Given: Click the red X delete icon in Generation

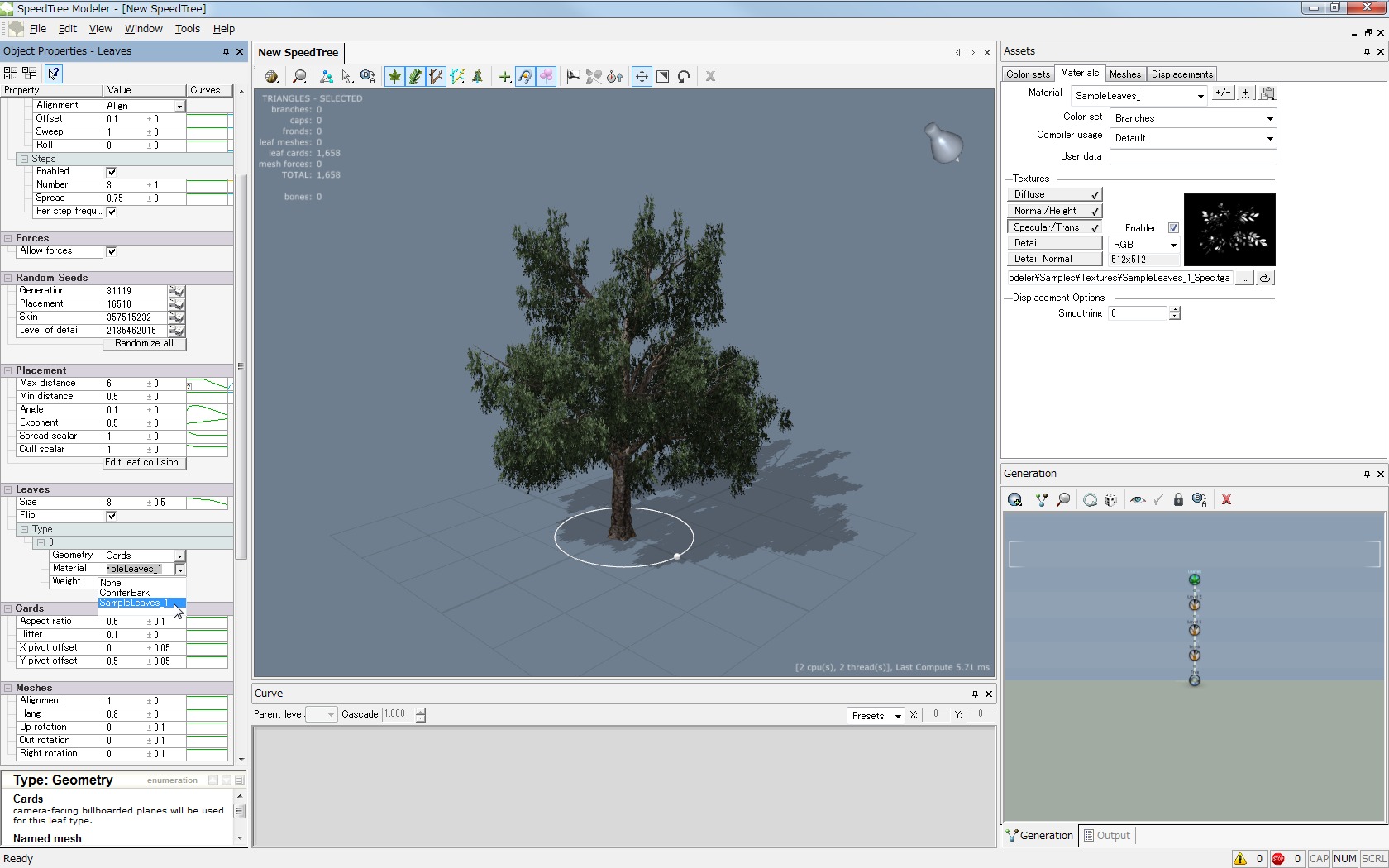Looking at the screenshot, I should click(x=1226, y=500).
